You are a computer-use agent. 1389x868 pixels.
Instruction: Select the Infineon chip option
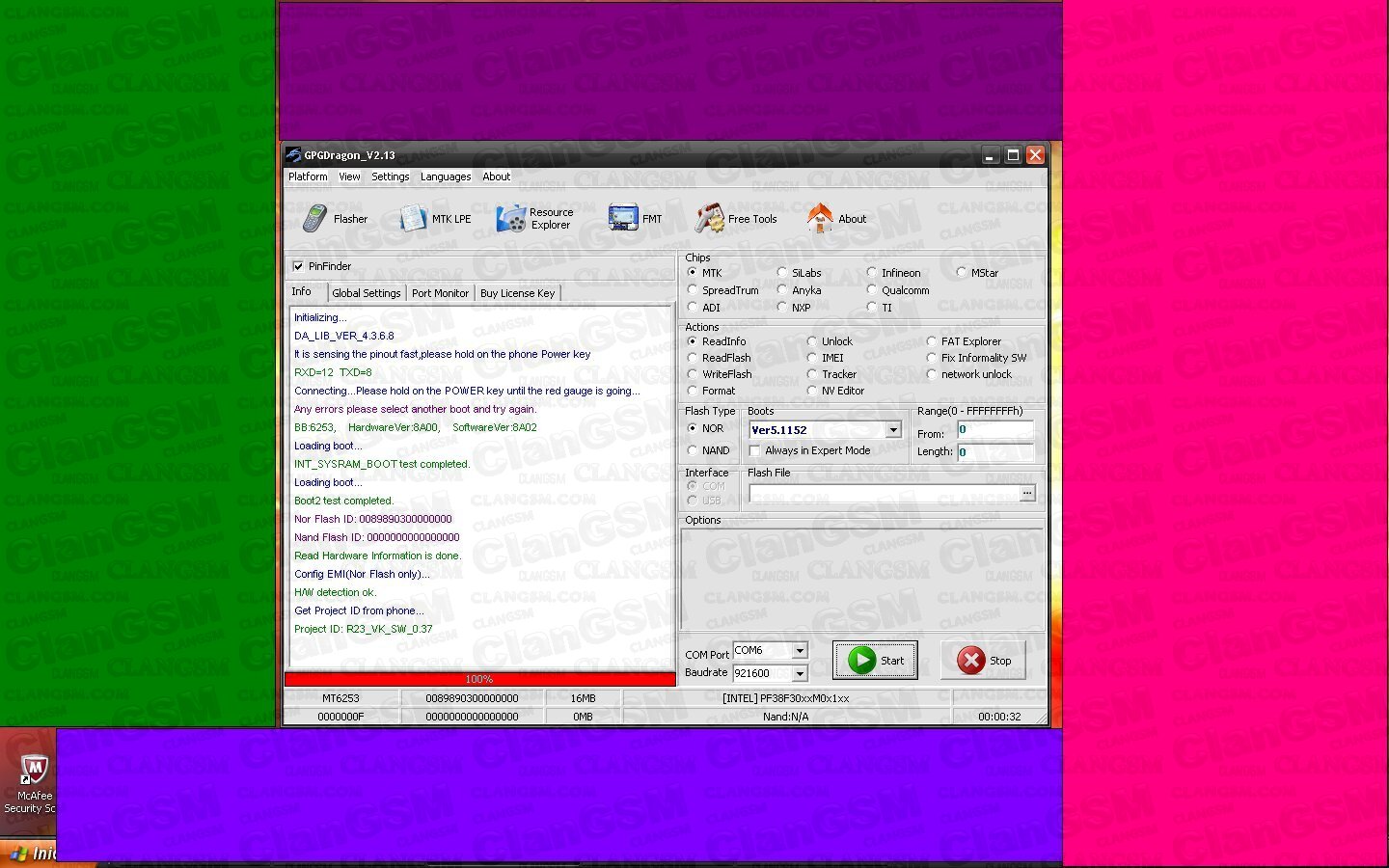coord(871,273)
